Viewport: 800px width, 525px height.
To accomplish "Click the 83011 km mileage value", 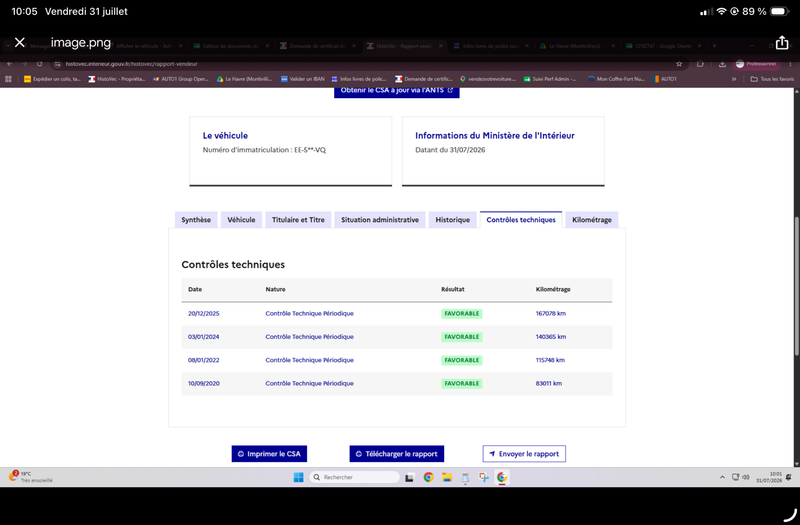I will point(548,384).
